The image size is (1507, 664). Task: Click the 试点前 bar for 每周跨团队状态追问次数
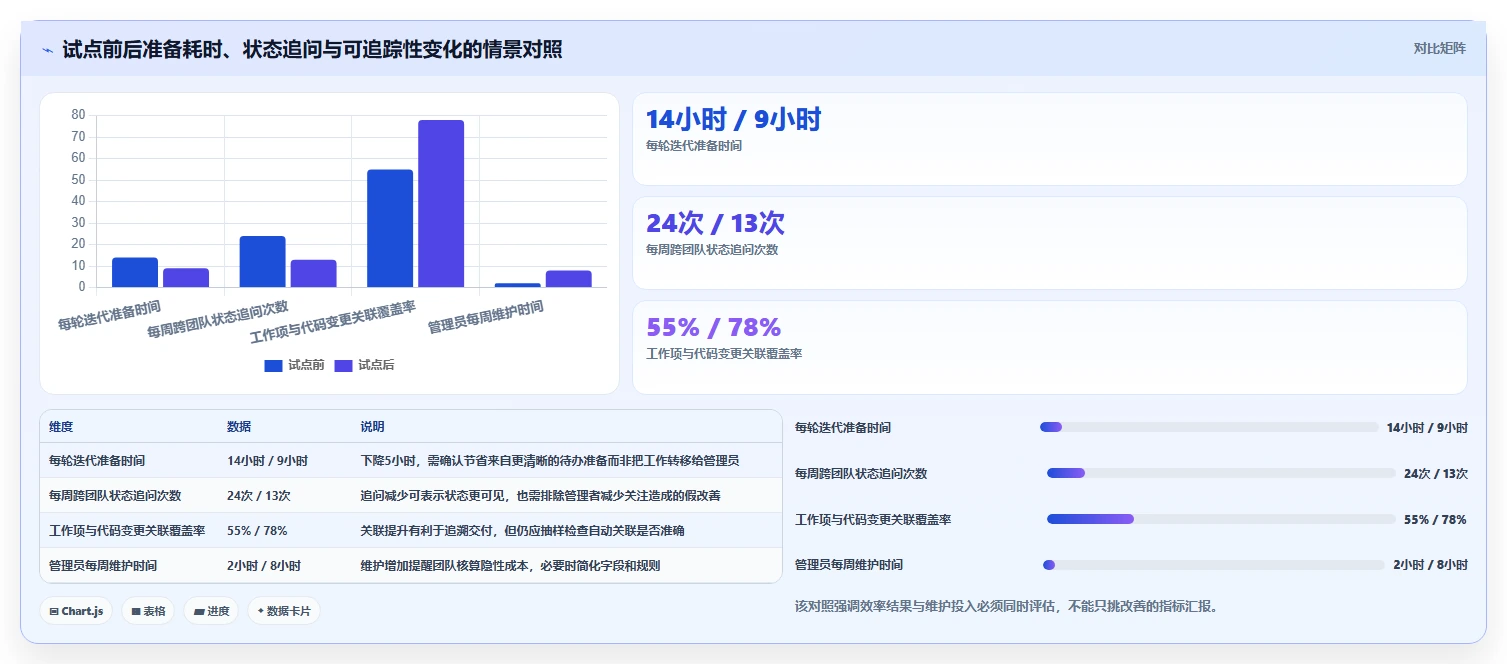pos(262,261)
